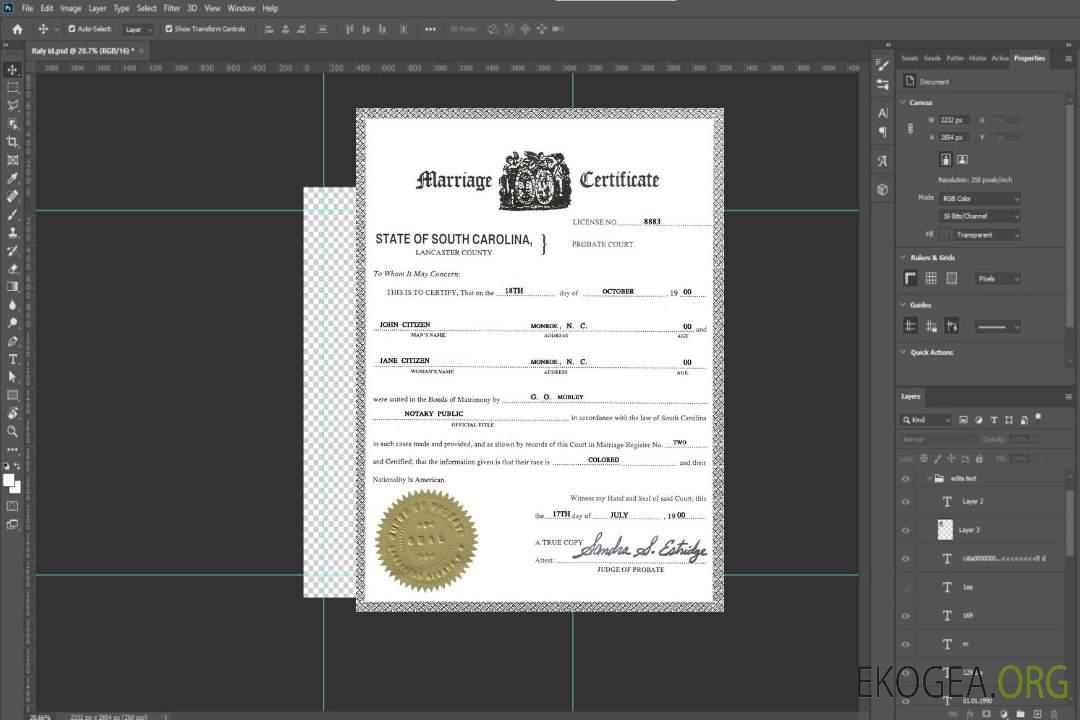Select the Lasso tool
This screenshot has width=1080, height=720.
pos(12,105)
